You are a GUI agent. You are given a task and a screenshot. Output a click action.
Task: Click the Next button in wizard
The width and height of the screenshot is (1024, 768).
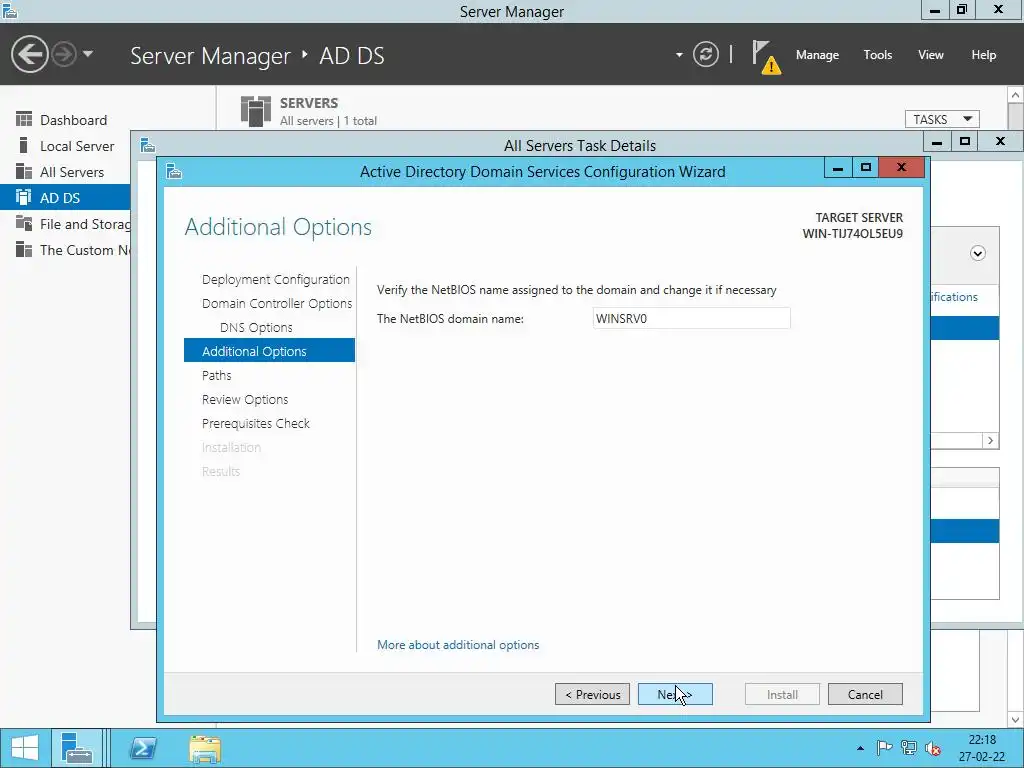(675, 694)
